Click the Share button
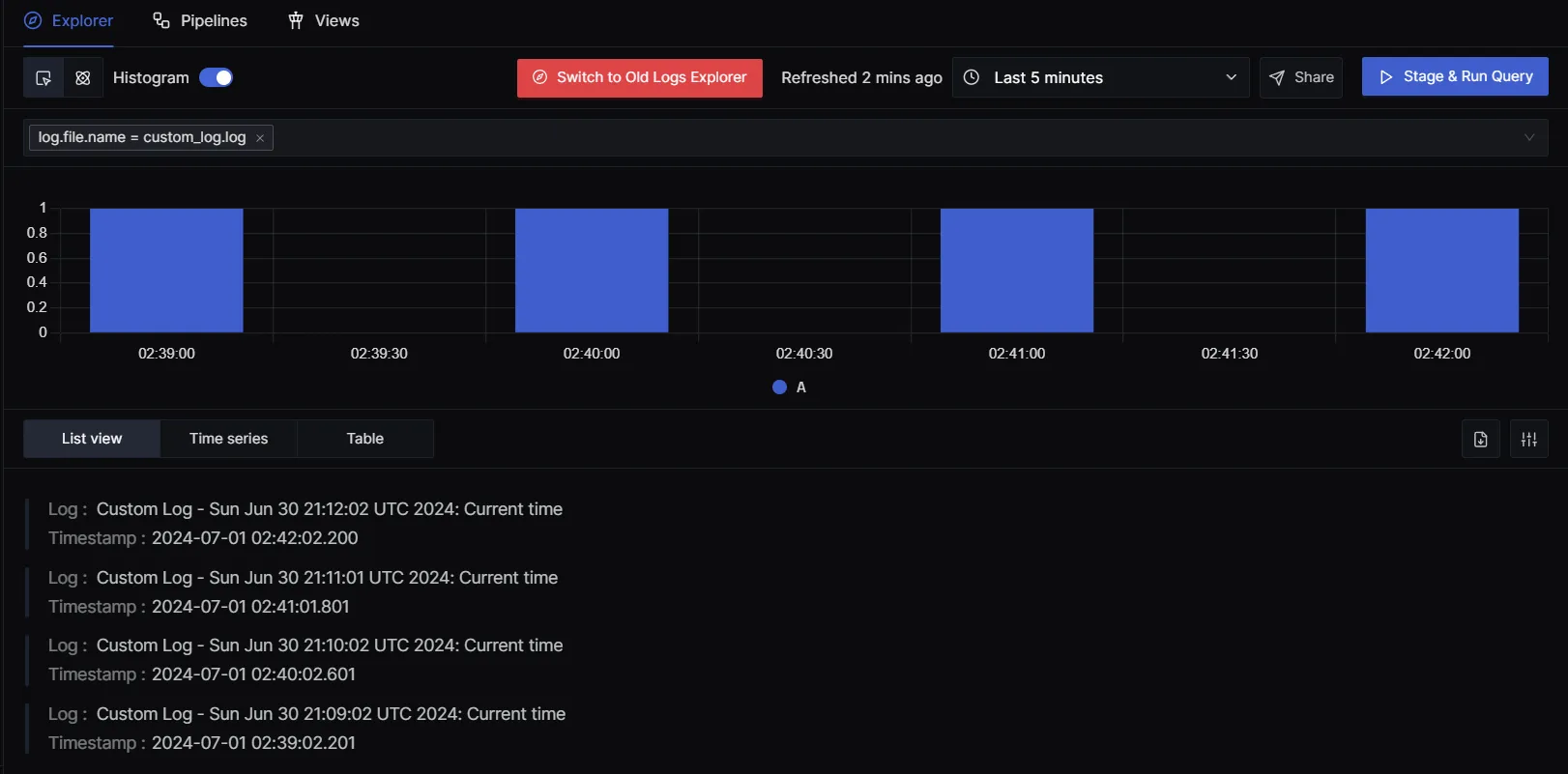Image resolution: width=1568 pixels, height=774 pixels. click(x=1301, y=77)
